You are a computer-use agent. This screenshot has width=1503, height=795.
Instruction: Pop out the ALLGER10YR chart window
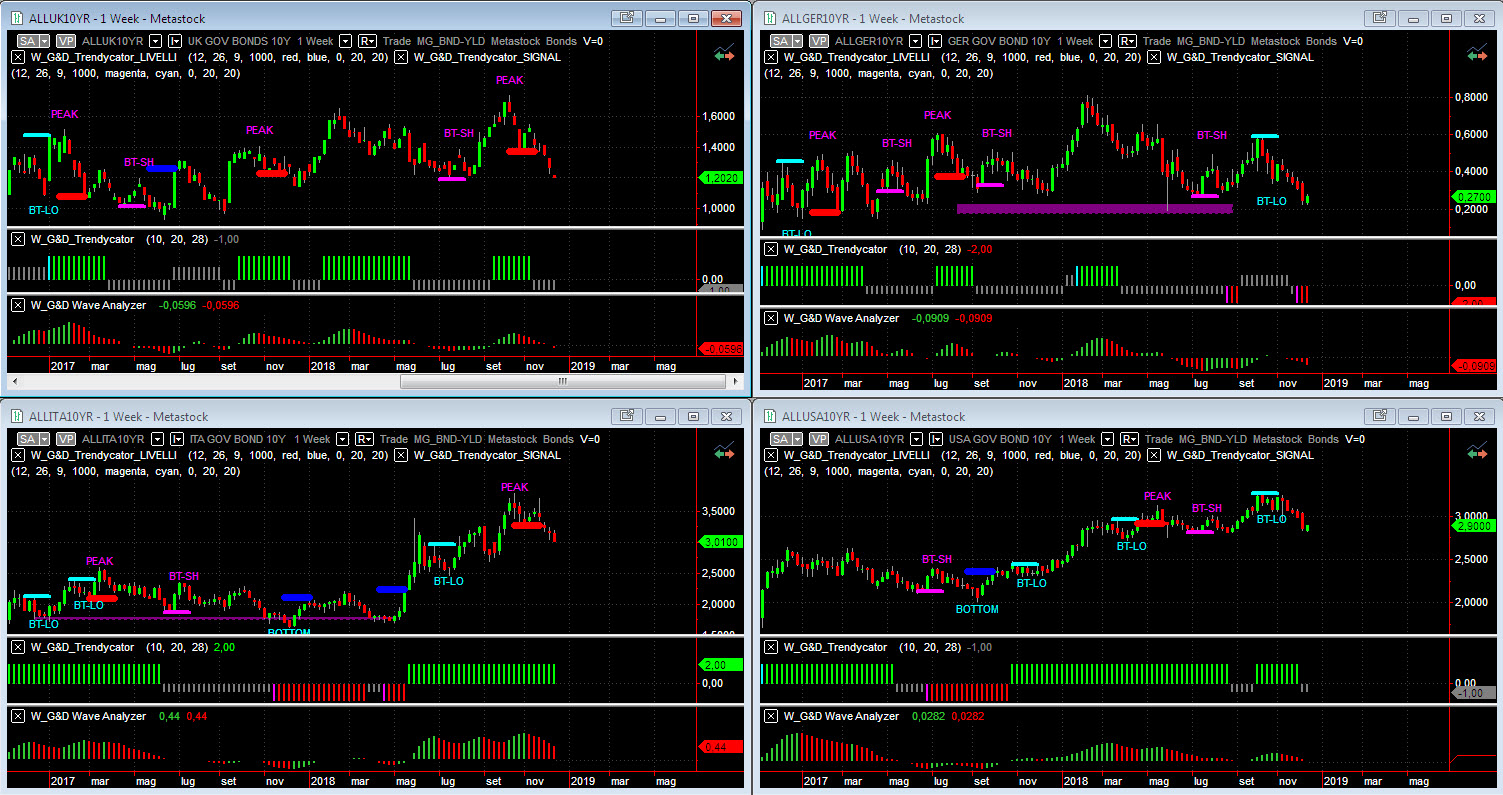pyautogui.click(x=1379, y=18)
